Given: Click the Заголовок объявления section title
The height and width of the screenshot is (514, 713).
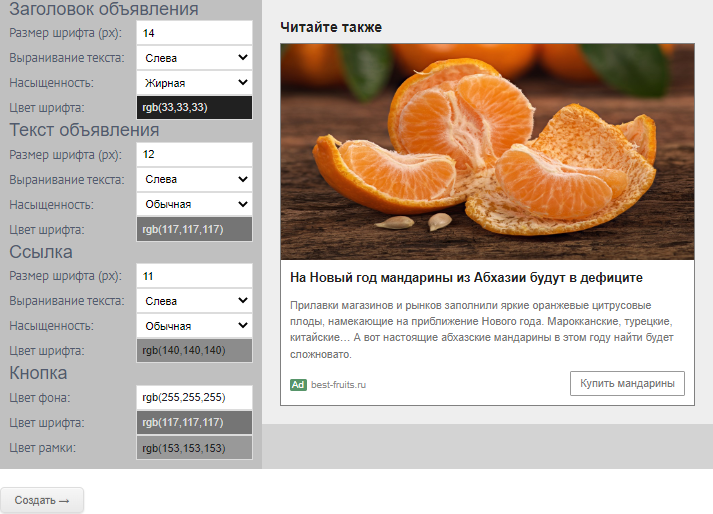Looking at the screenshot, I should click(x=104, y=9).
